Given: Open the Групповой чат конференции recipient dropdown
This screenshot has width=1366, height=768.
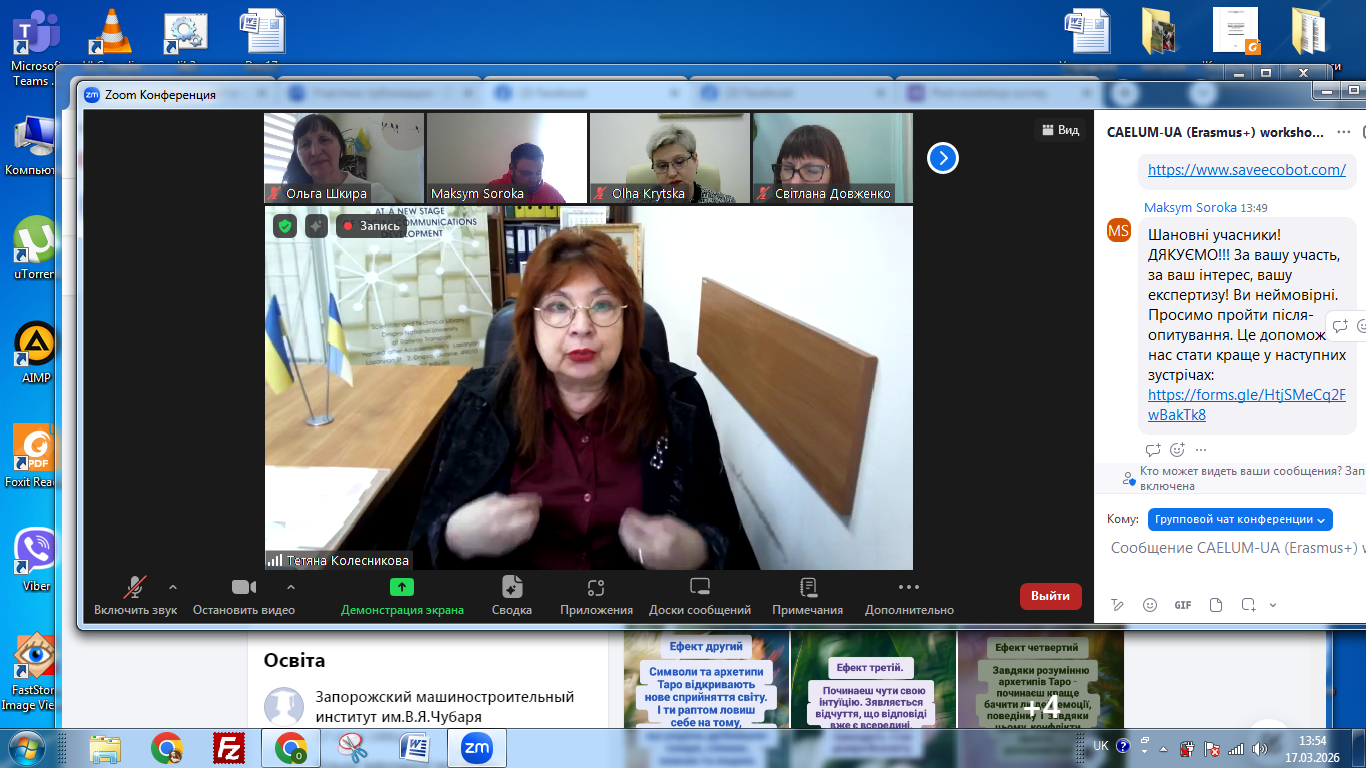Looking at the screenshot, I should tap(1240, 519).
